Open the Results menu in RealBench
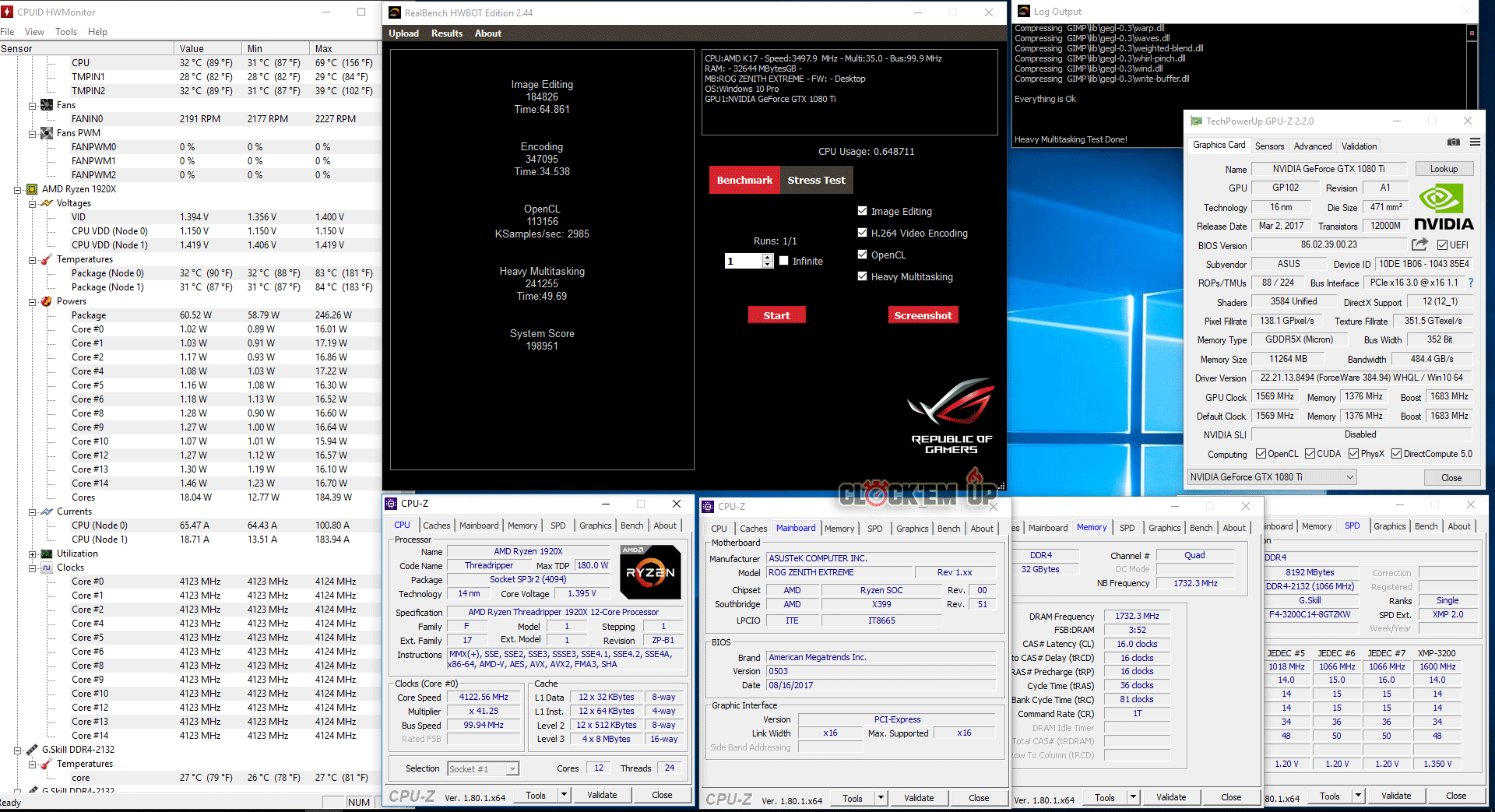This screenshot has height=812, width=1495. [x=446, y=33]
